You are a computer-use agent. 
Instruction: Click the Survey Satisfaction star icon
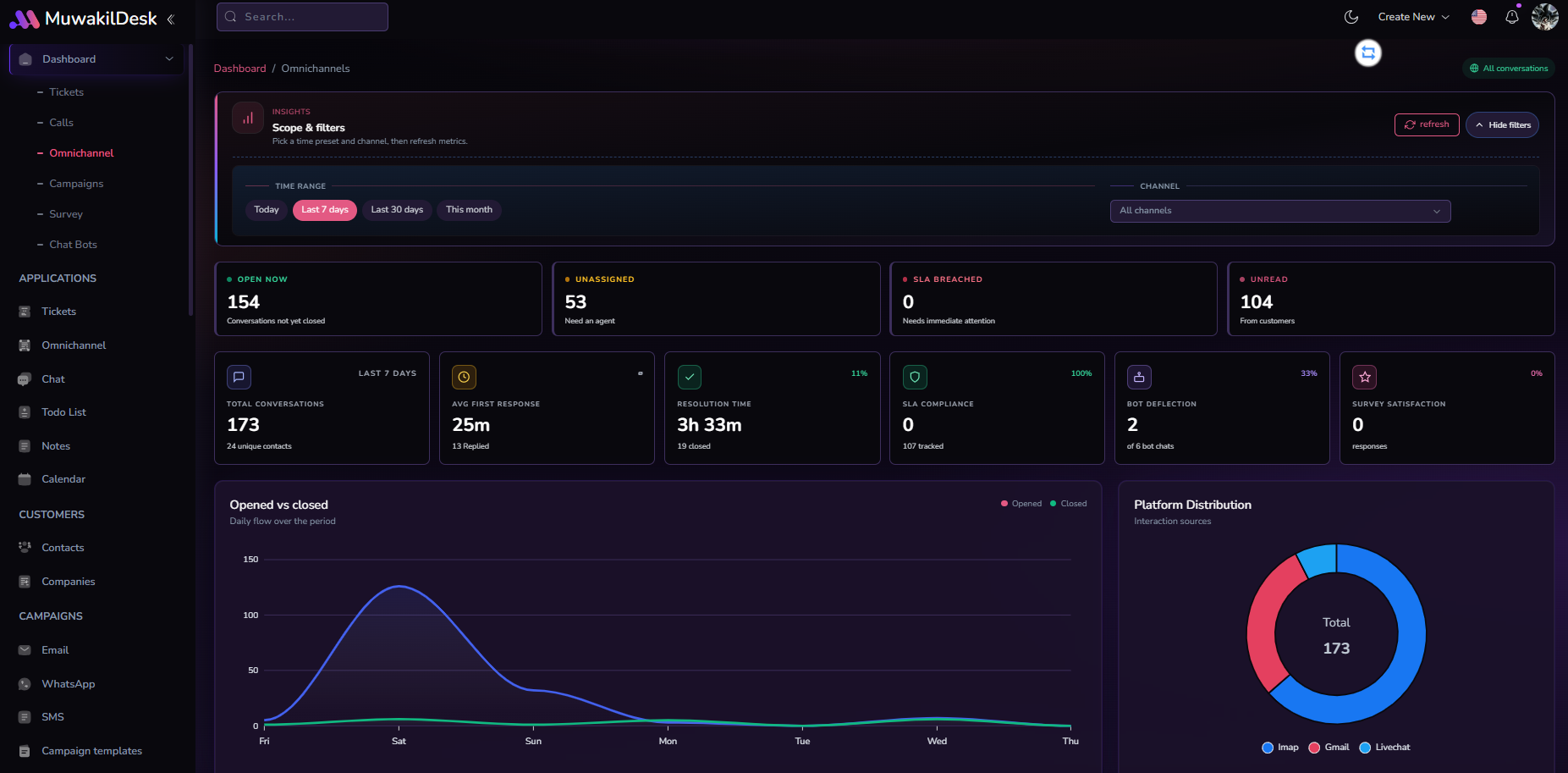tap(1364, 377)
